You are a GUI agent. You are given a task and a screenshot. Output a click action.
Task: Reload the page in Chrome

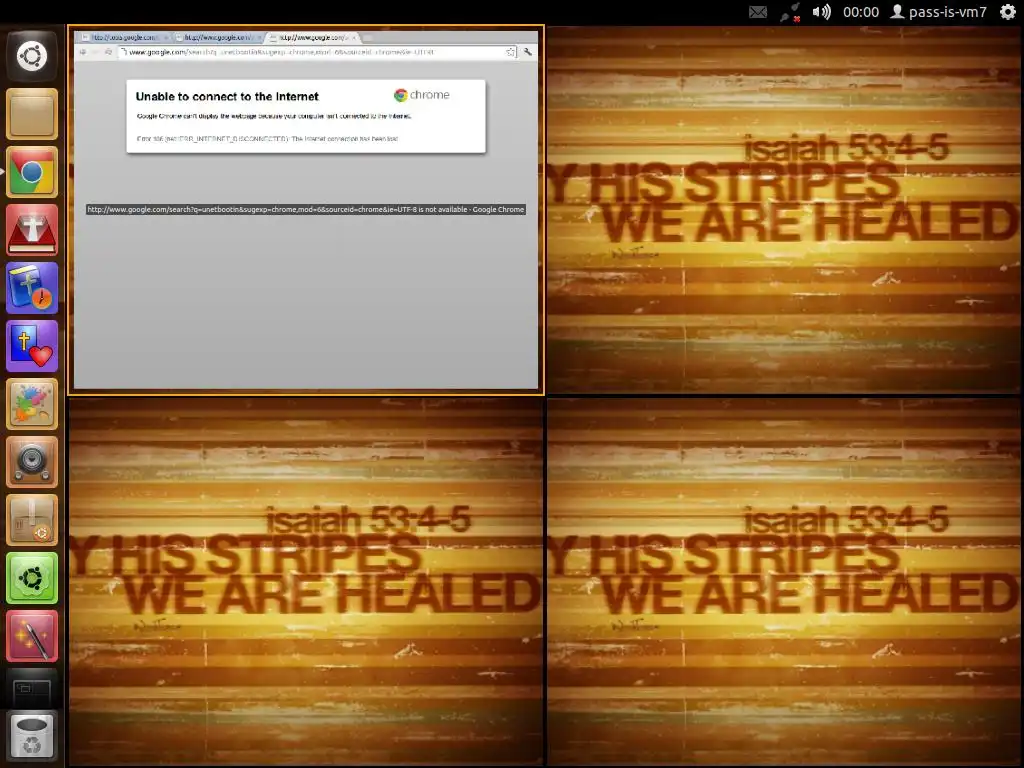108,52
